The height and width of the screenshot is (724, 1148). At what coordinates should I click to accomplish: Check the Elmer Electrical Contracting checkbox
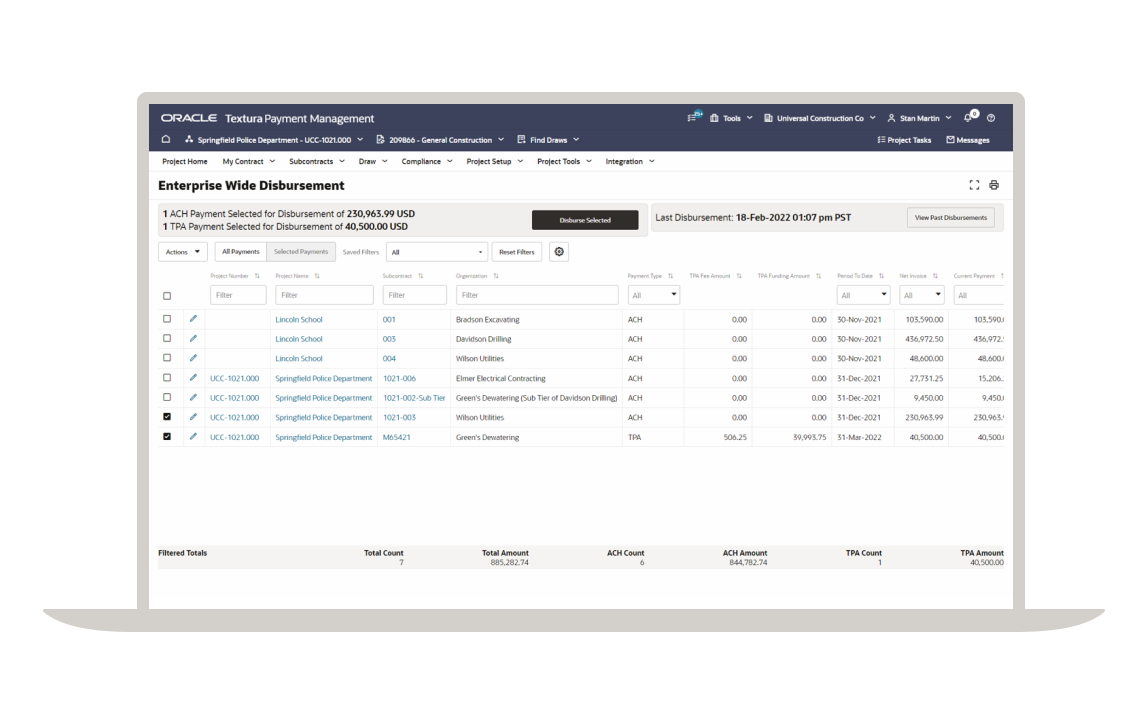pyautogui.click(x=167, y=378)
